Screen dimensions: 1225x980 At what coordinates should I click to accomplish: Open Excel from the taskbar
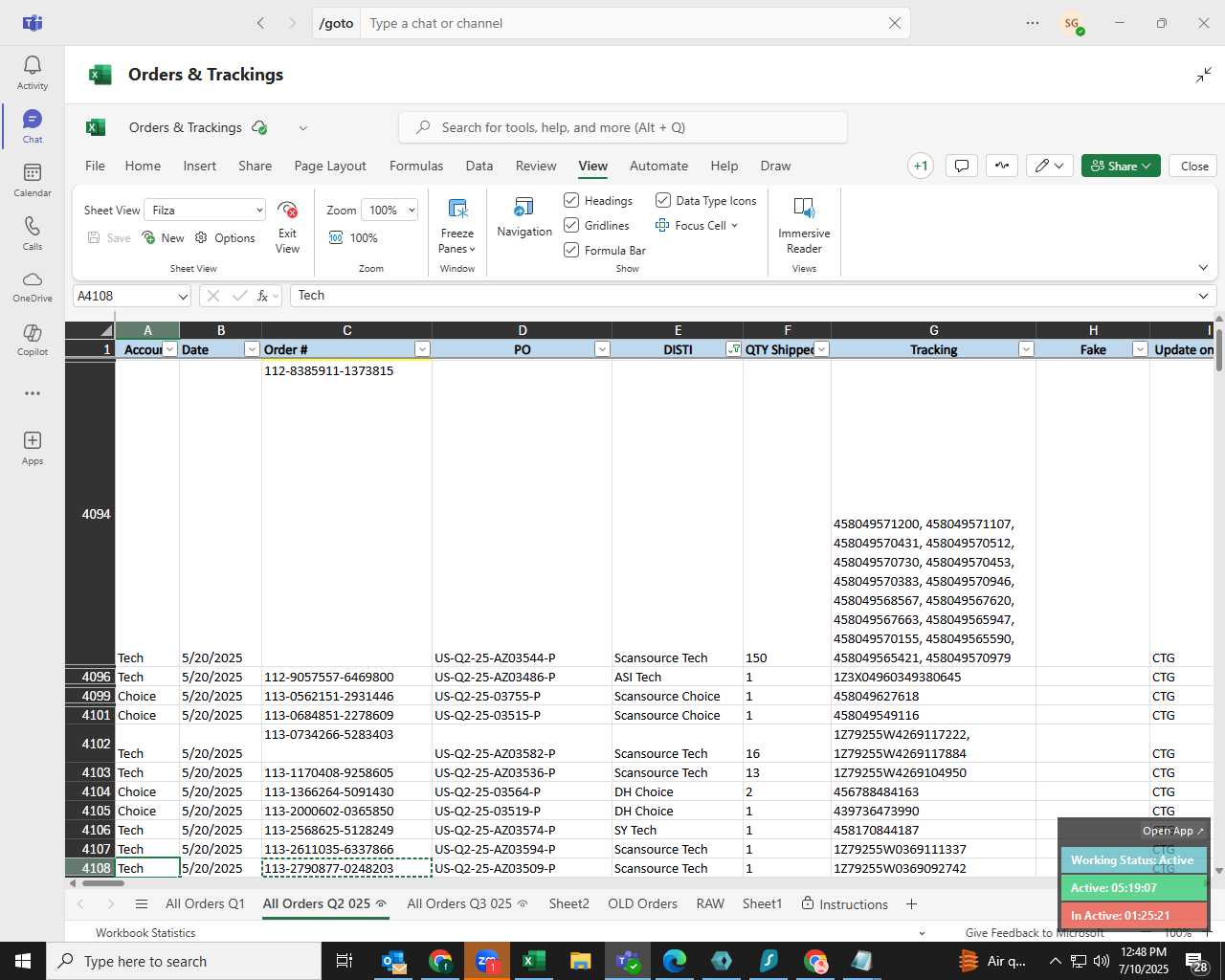(533, 961)
